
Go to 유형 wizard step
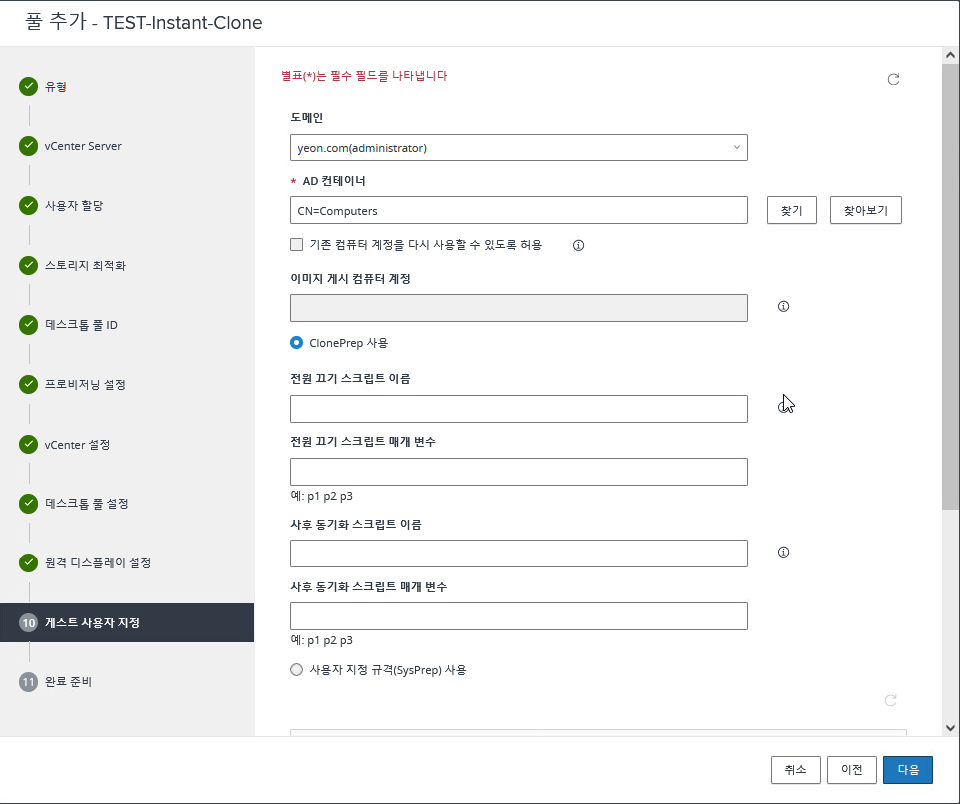coord(56,86)
